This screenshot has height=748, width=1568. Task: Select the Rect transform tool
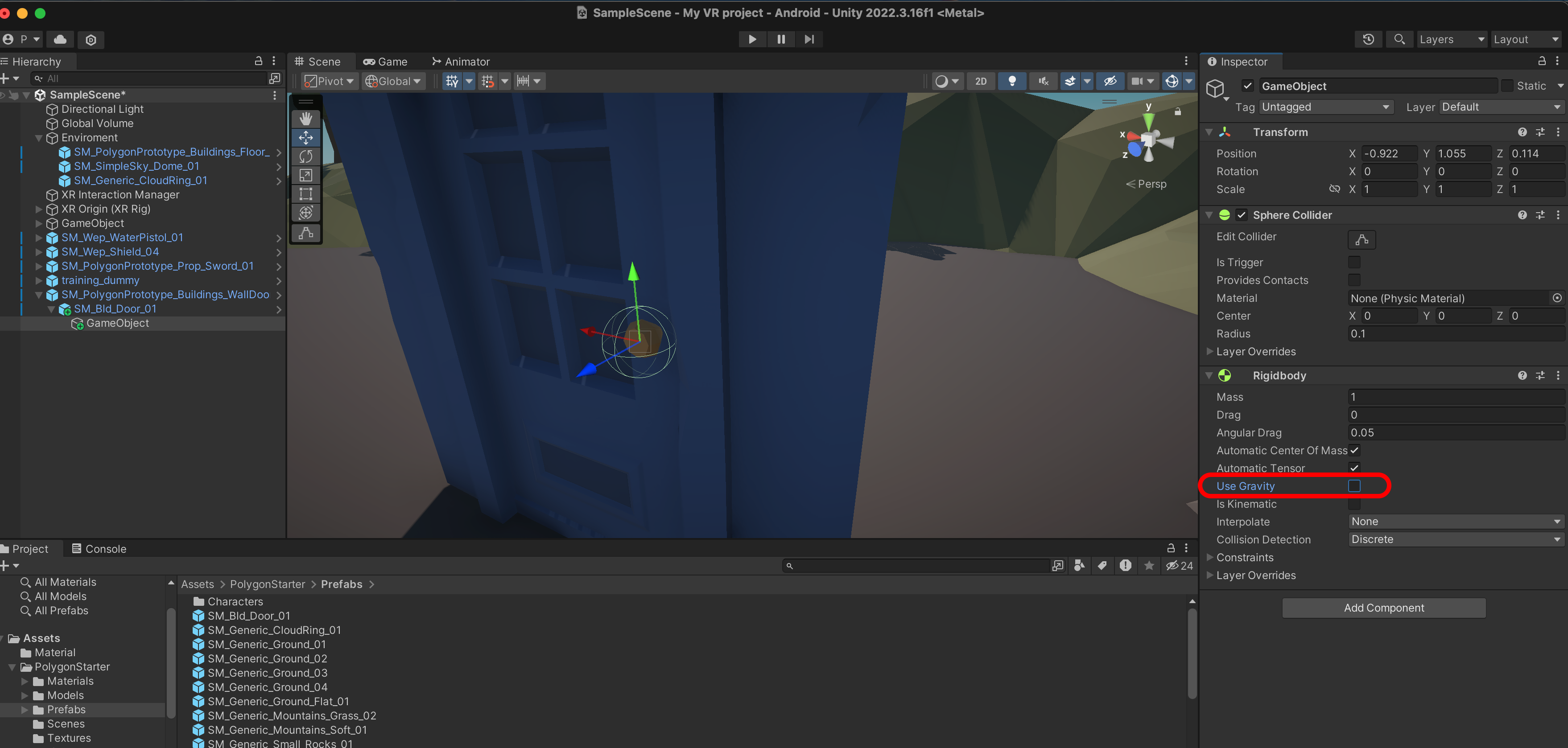tap(305, 194)
